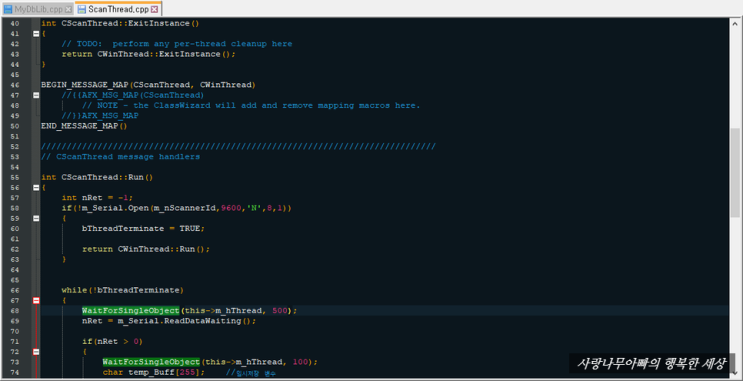This screenshot has height=381, width=743.
Task: Collapse the while loop fold at line 67
Action: 36,300
